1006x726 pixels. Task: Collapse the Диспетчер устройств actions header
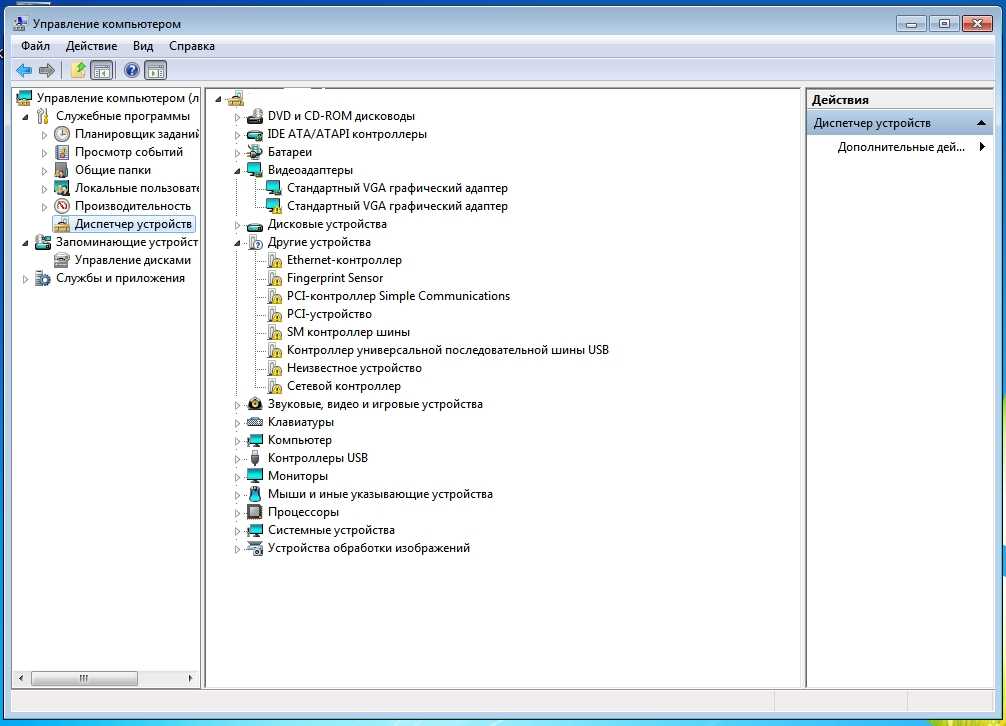(983, 123)
